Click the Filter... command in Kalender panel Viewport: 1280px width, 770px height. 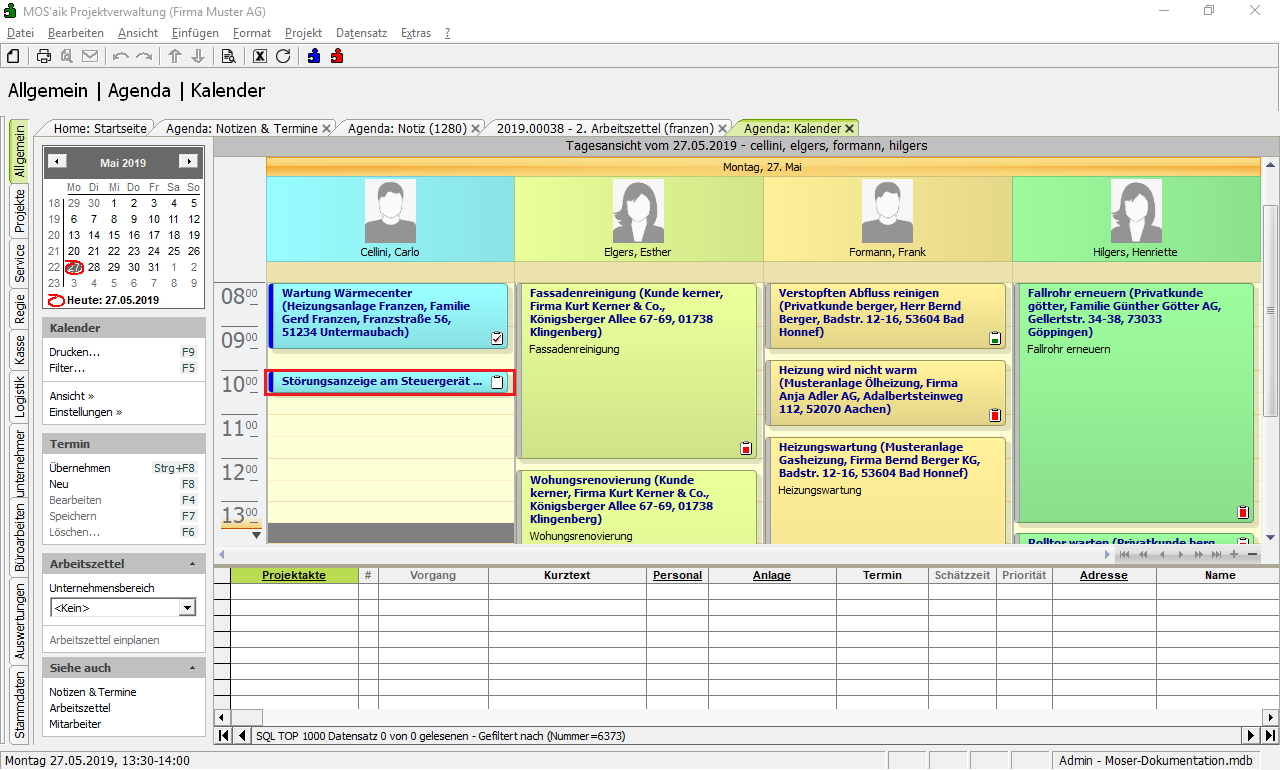pyautogui.click(x=68, y=368)
